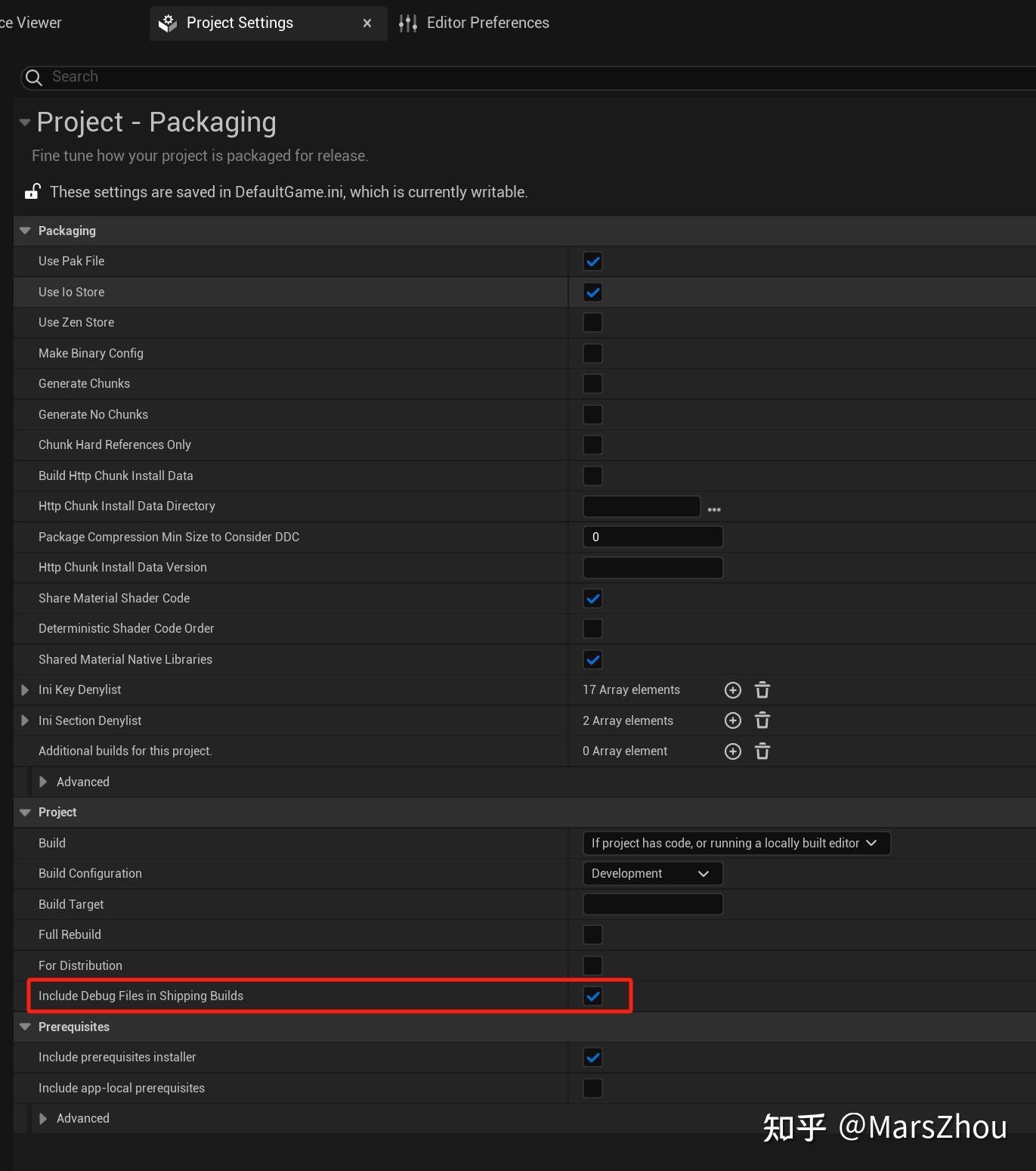Viewport: 1036px width, 1171px height.
Task: Expand the Ini Key Denylist row
Action: tap(25, 690)
